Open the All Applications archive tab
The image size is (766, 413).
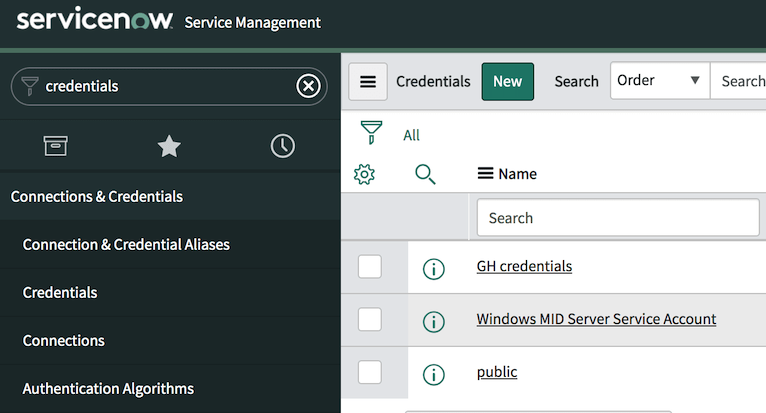coord(56,146)
